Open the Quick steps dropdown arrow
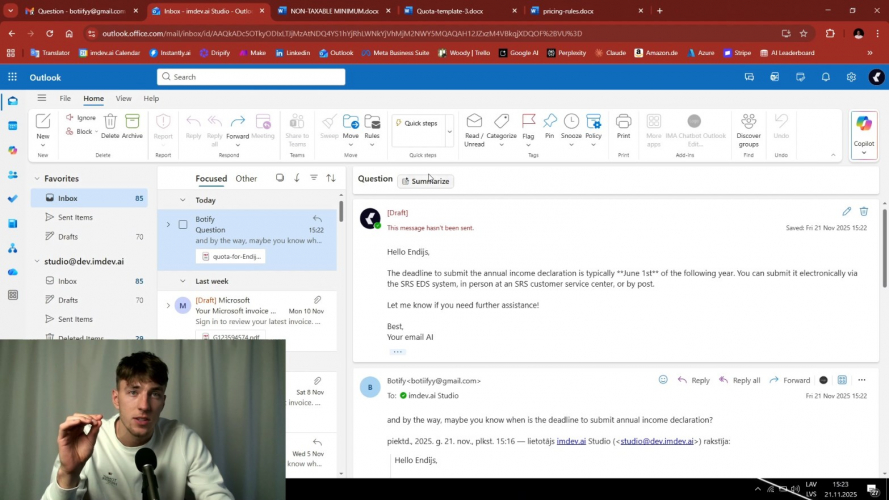The height and width of the screenshot is (500, 889). point(450,132)
